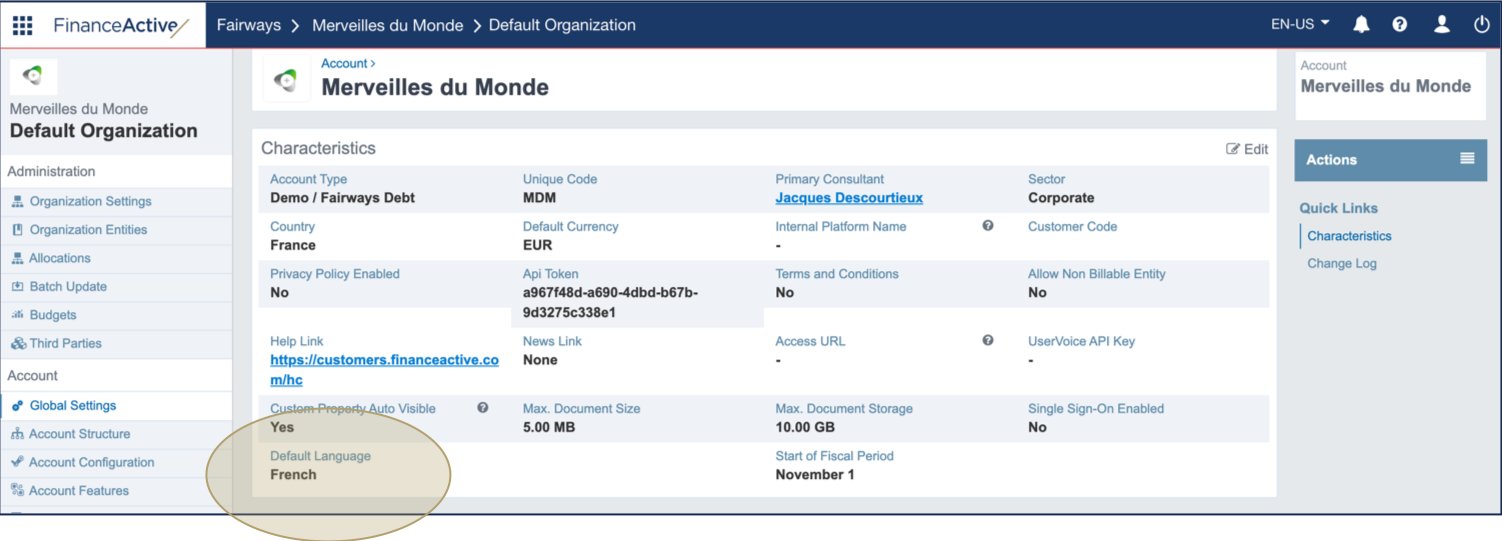Click the Organization Entities sidebar icon

pos(18,230)
